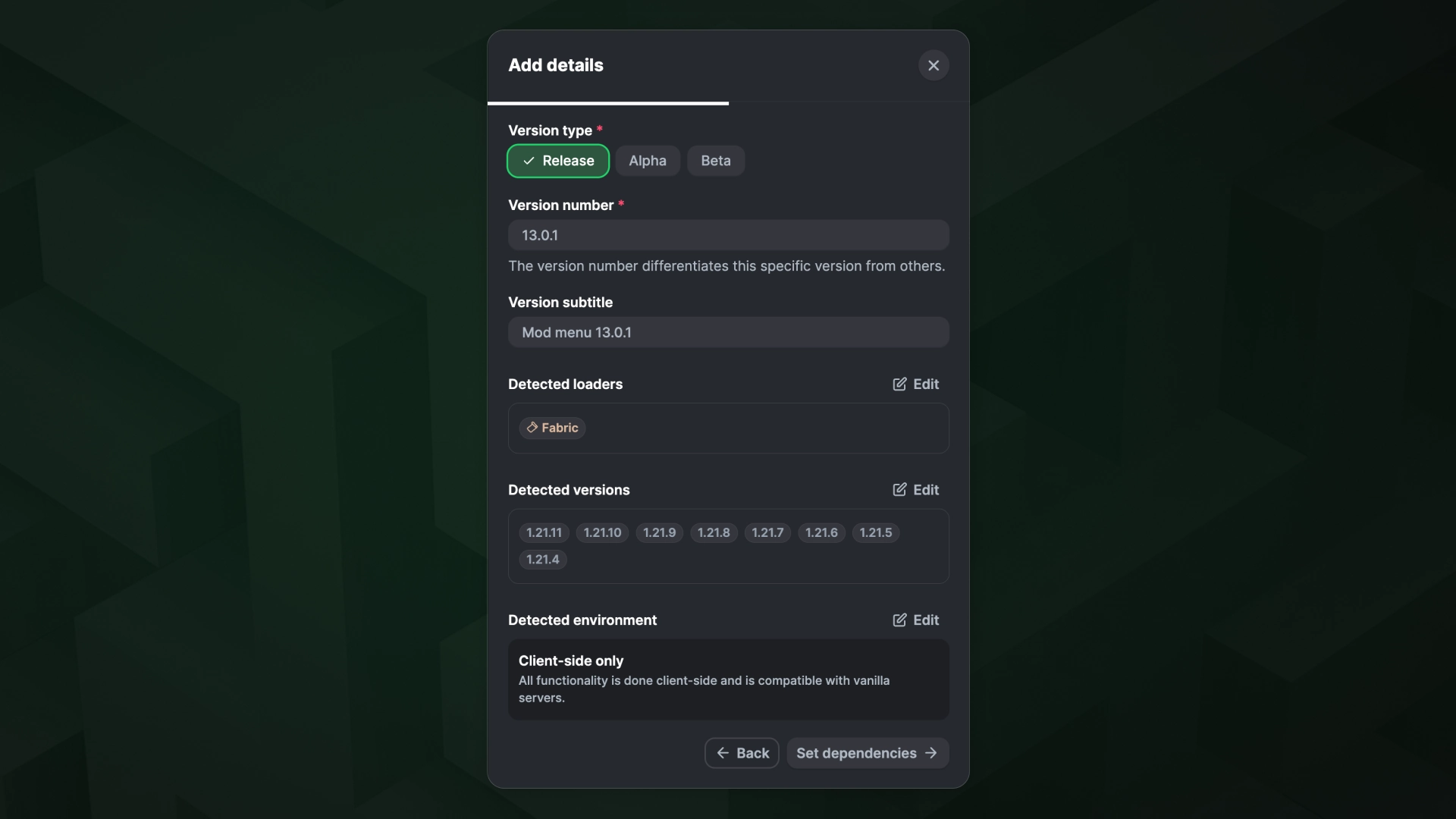Click the pencil icon beside Detected versions
The width and height of the screenshot is (1456, 819).
point(899,490)
